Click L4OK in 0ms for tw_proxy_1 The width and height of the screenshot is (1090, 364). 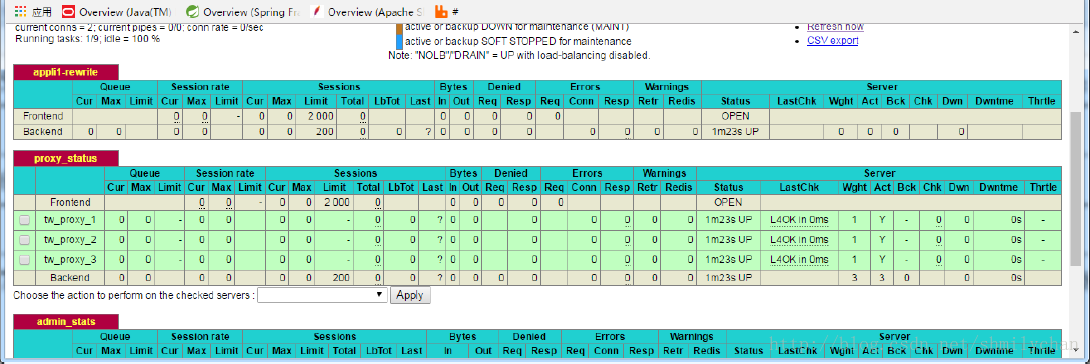pos(799,220)
